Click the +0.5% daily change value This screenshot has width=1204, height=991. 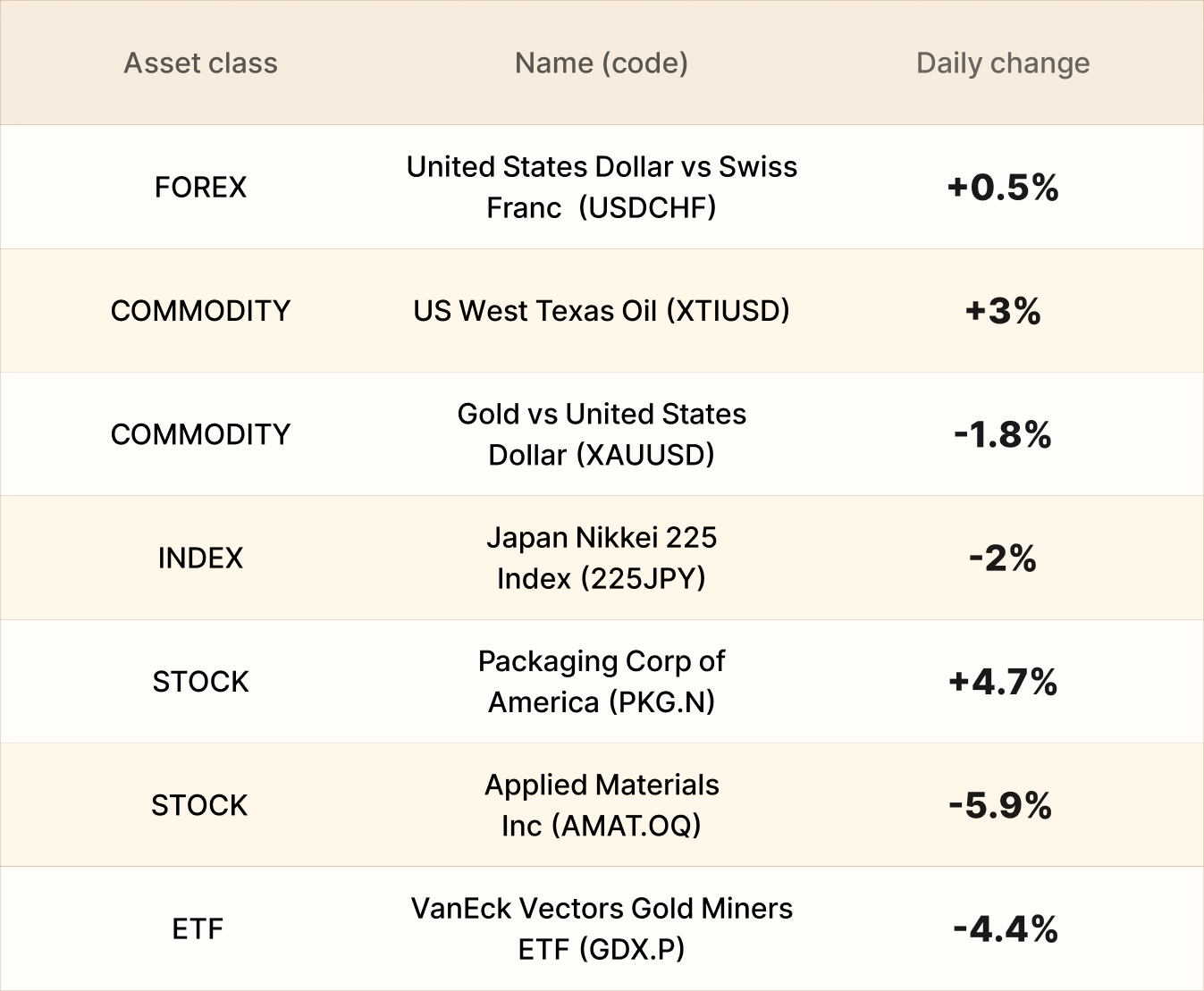pyautogui.click(x=1003, y=187)
